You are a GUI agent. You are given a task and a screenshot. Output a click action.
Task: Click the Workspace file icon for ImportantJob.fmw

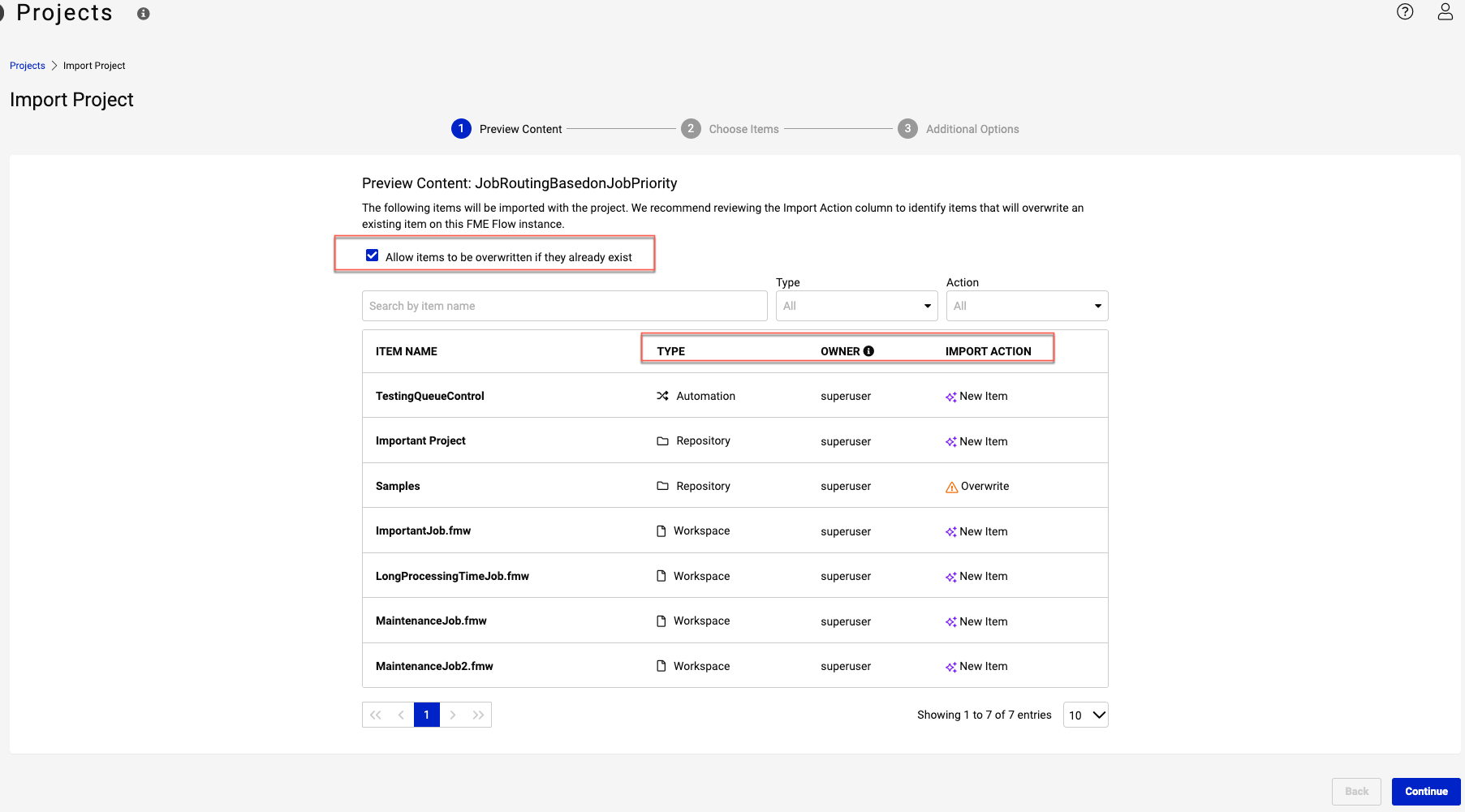tap(661, 531)
